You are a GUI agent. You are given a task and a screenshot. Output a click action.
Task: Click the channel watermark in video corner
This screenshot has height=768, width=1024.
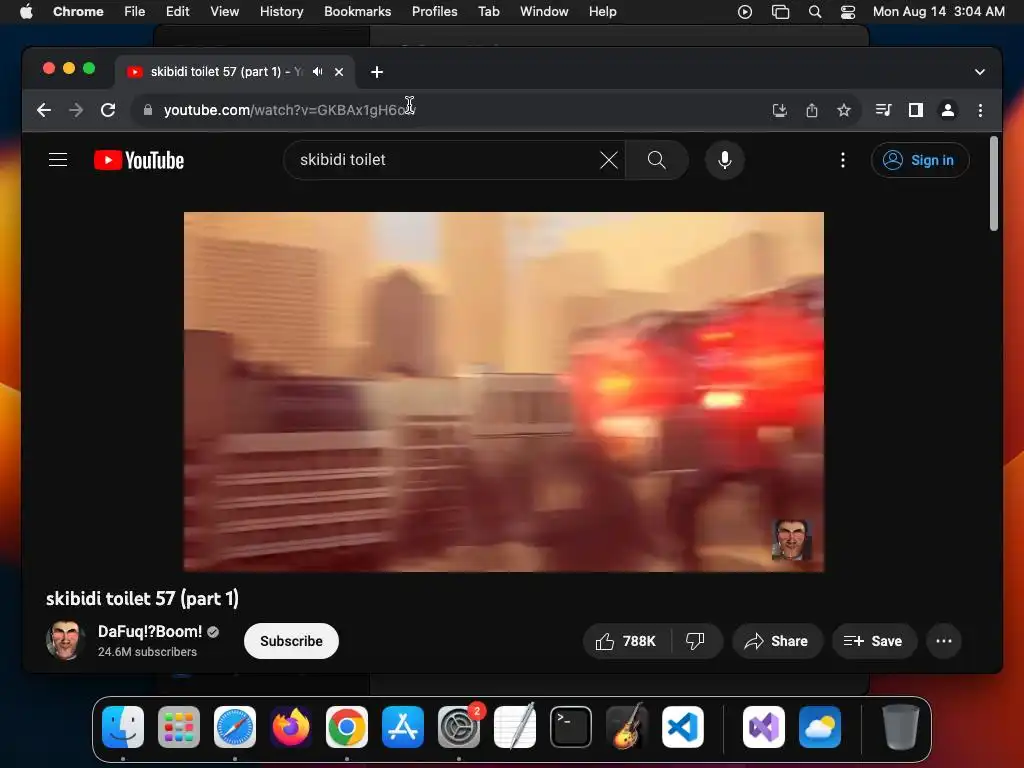(792, 540)
